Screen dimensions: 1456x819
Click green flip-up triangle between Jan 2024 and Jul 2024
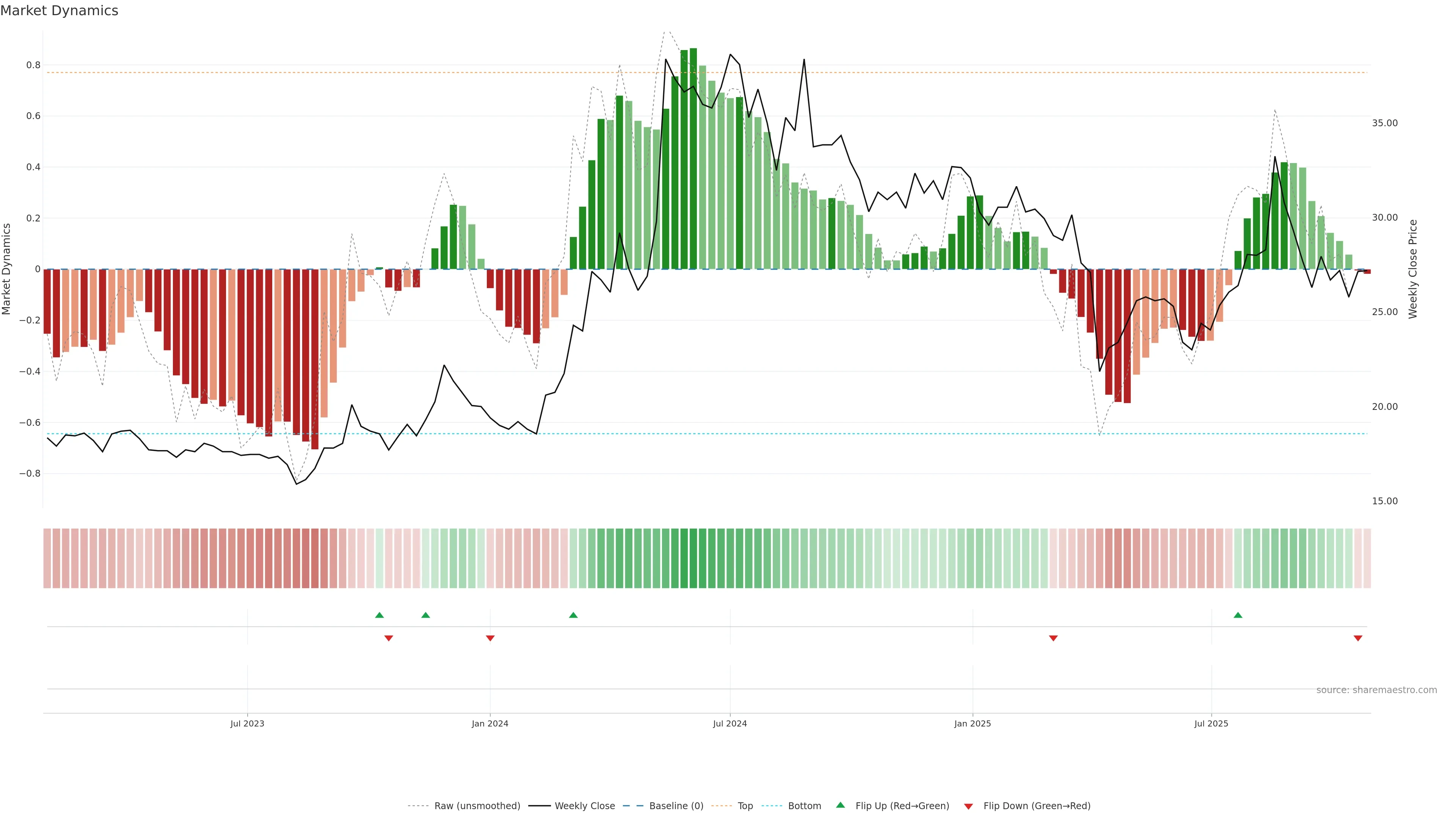(573, 615)
